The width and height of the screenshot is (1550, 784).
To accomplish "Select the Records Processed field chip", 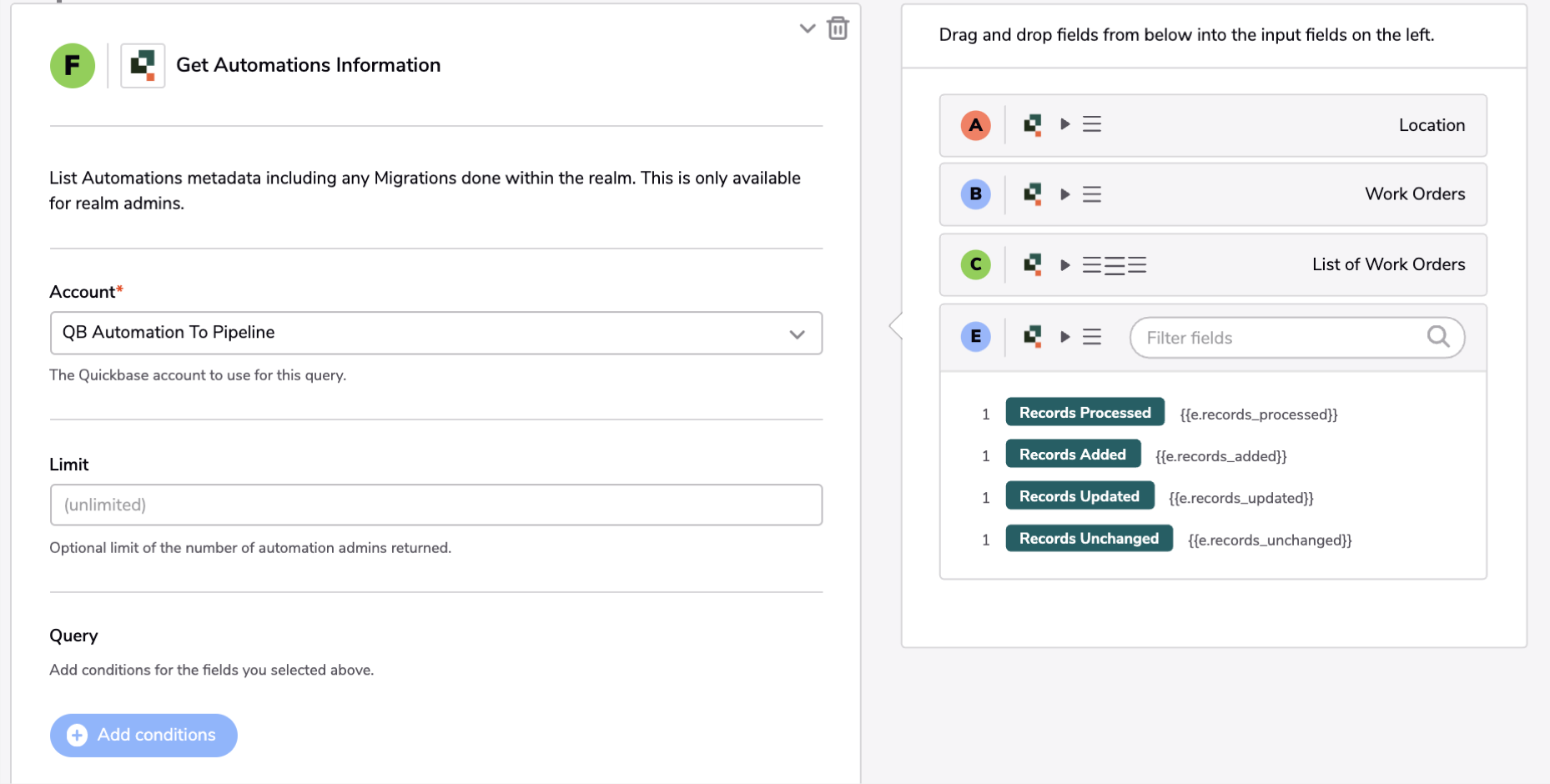I will pyautogui.click(x=1084, y=412).
